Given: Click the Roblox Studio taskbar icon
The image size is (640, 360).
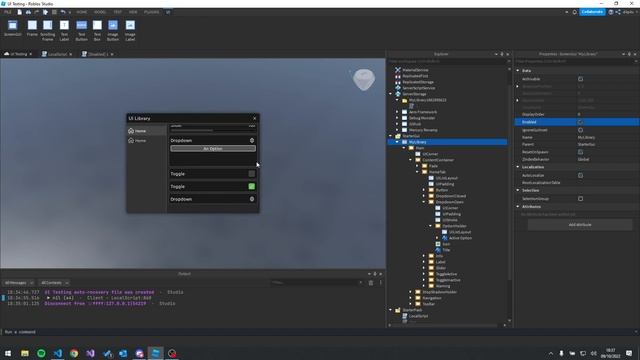Looking at the screenshot, I should [156, 353].
